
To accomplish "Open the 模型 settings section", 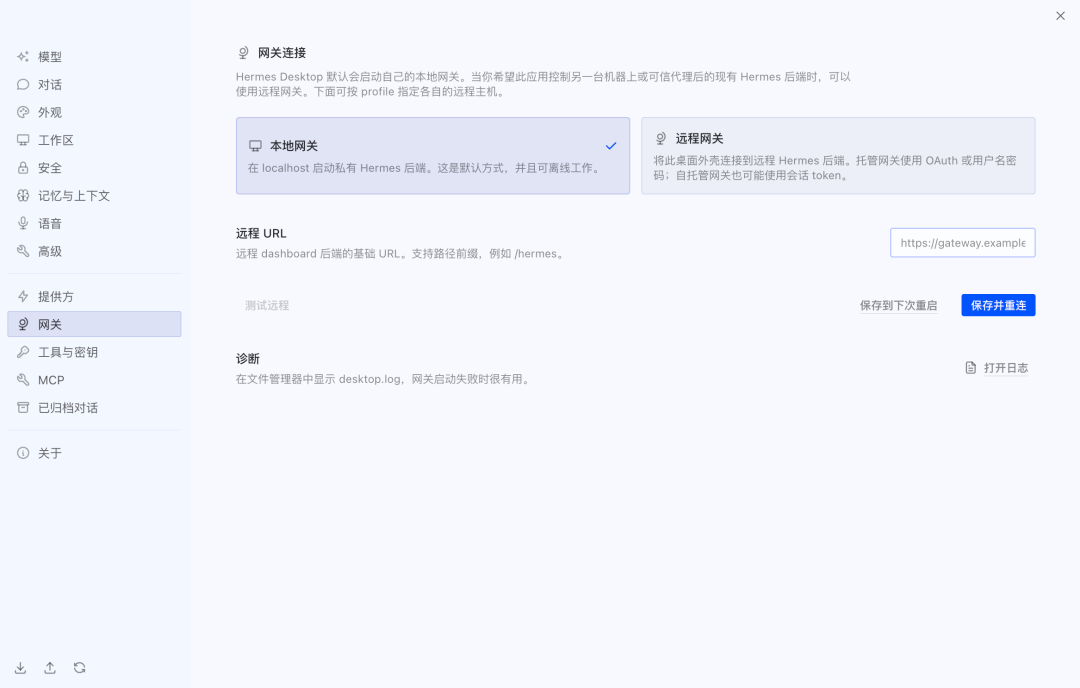I will (94, 56).
